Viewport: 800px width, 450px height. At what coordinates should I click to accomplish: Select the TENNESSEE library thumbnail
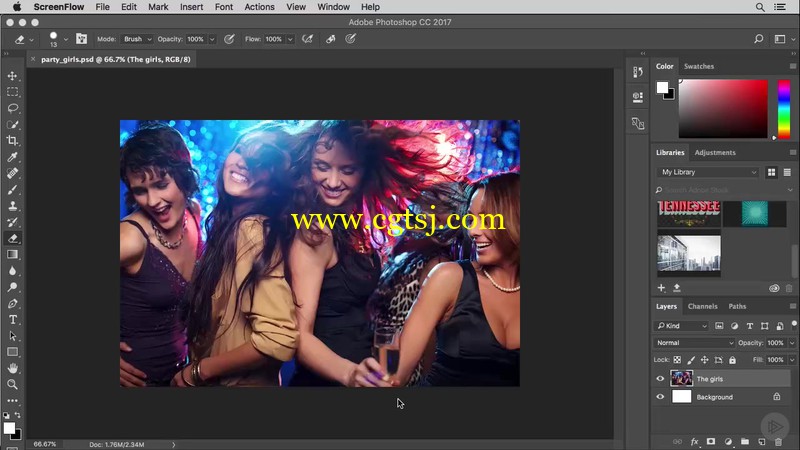coord(689,214)
